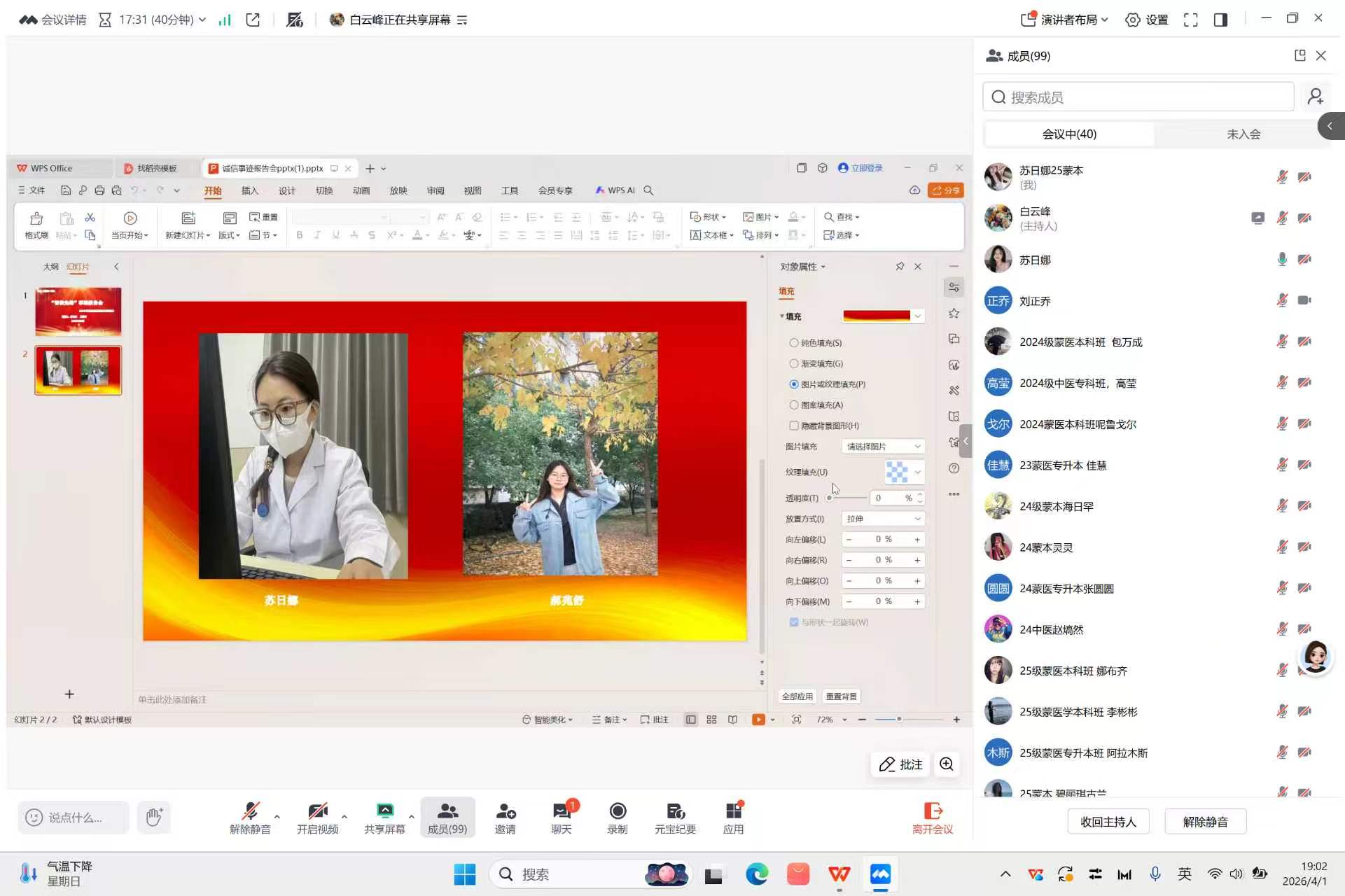Screen dimensions: 1345x896
Task: Open the Chat (聊天) panel icon
Action: click(x=561, y=811)
